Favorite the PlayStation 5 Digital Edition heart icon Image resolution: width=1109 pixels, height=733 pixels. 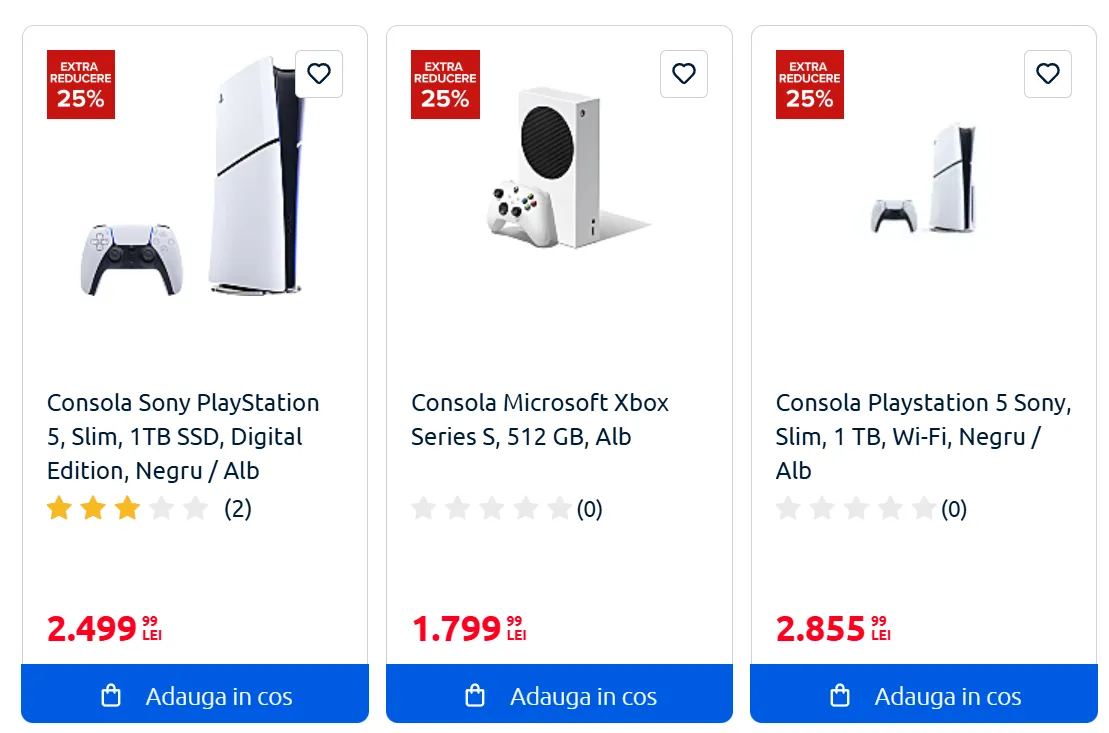[319, 74]
